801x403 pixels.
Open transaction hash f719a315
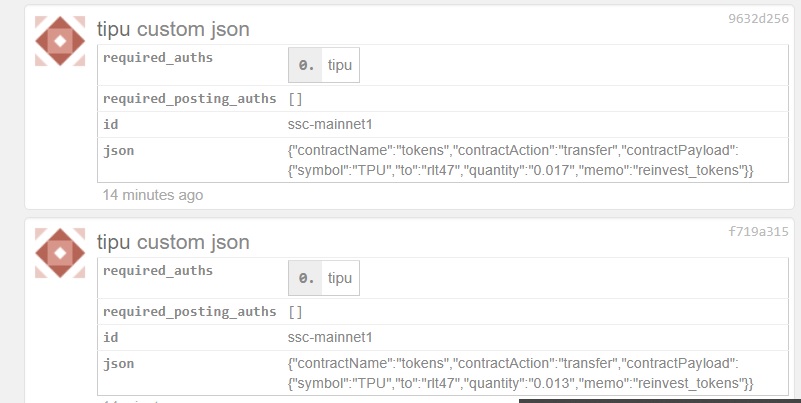[x=759, y=231]
